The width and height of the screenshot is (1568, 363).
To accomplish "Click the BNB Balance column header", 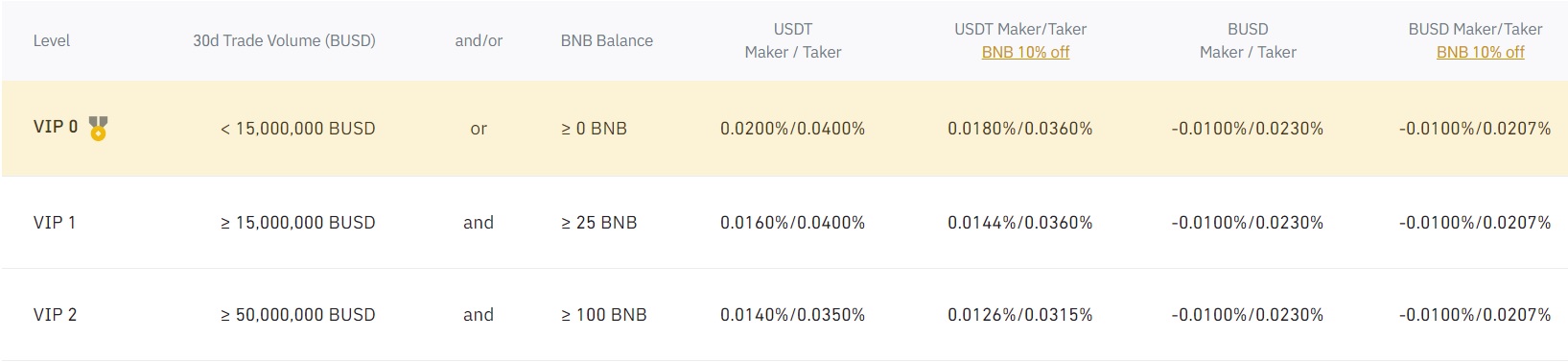I will 607,40.
